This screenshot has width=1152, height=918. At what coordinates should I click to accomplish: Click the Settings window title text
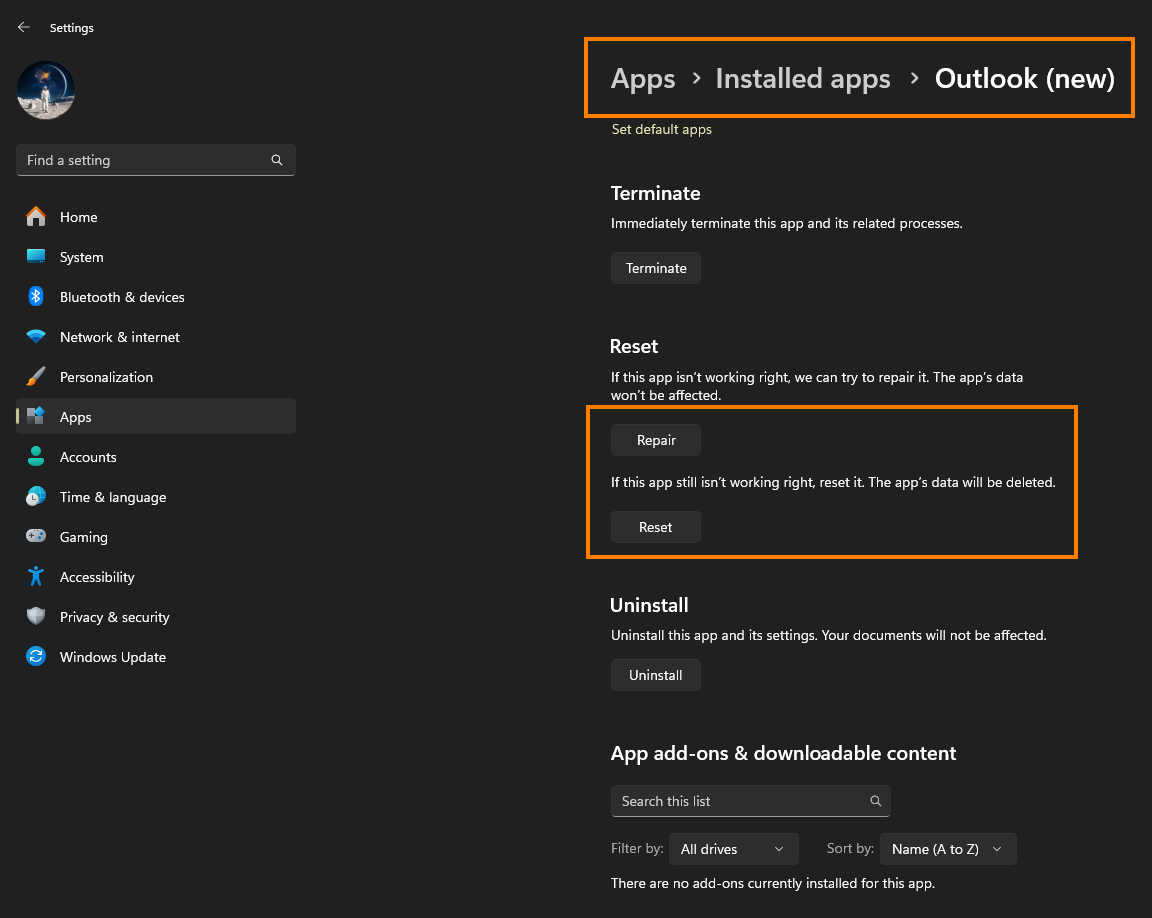[x=72, y=28]
